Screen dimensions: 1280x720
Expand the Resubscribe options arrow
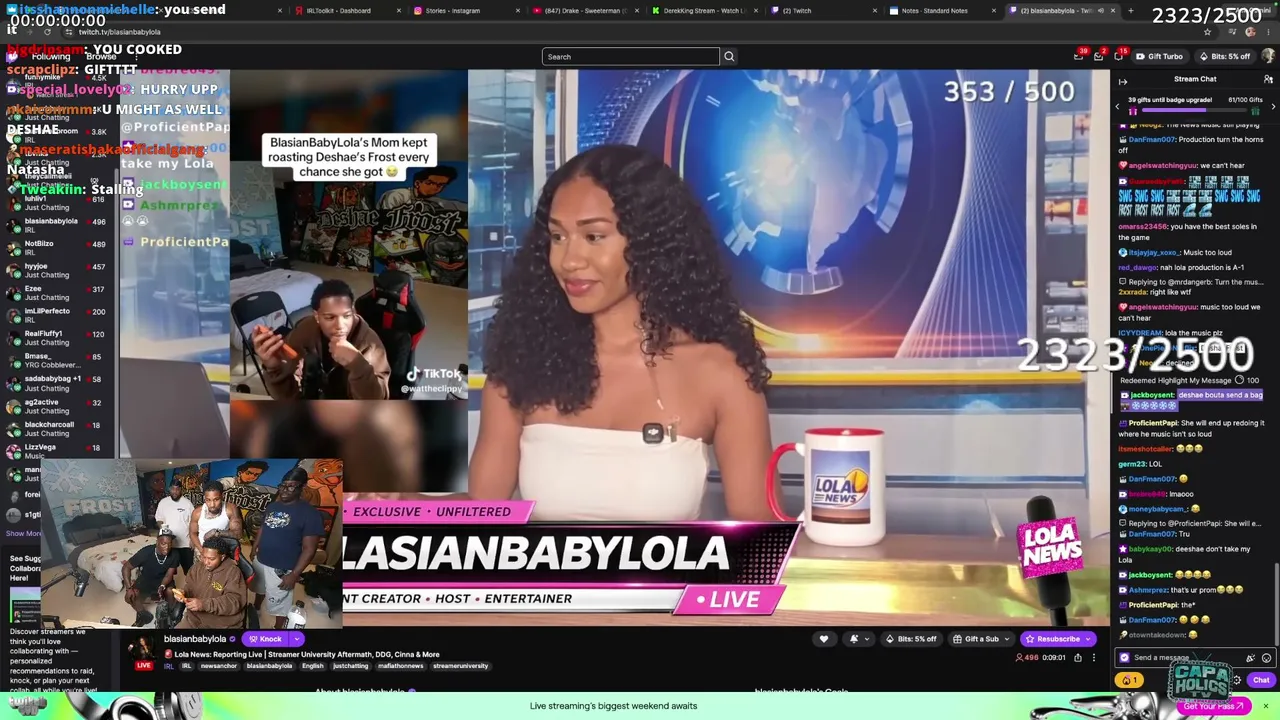(x=1089, y=639)
